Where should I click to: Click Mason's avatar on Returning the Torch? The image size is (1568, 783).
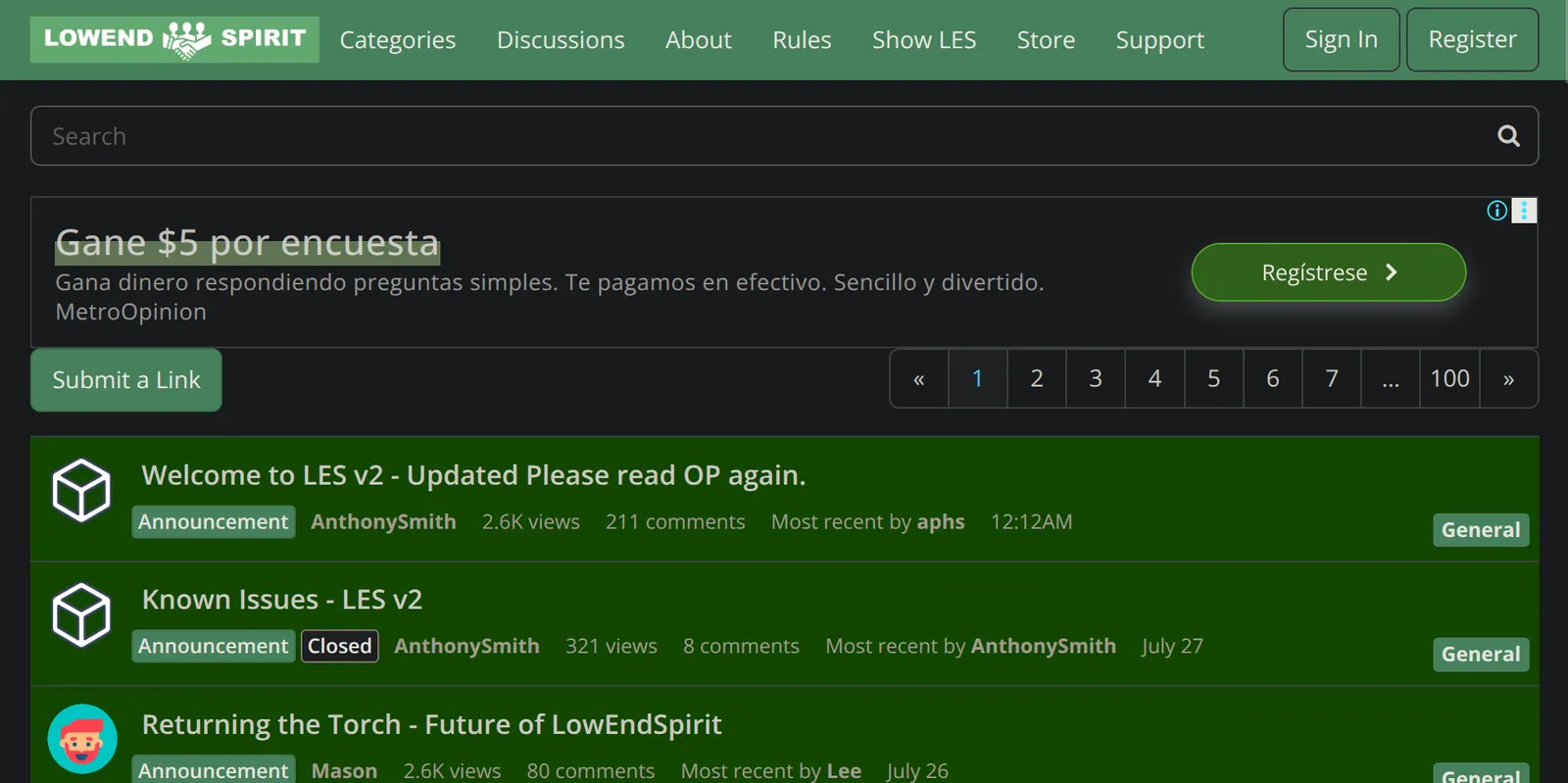[82, 739]
